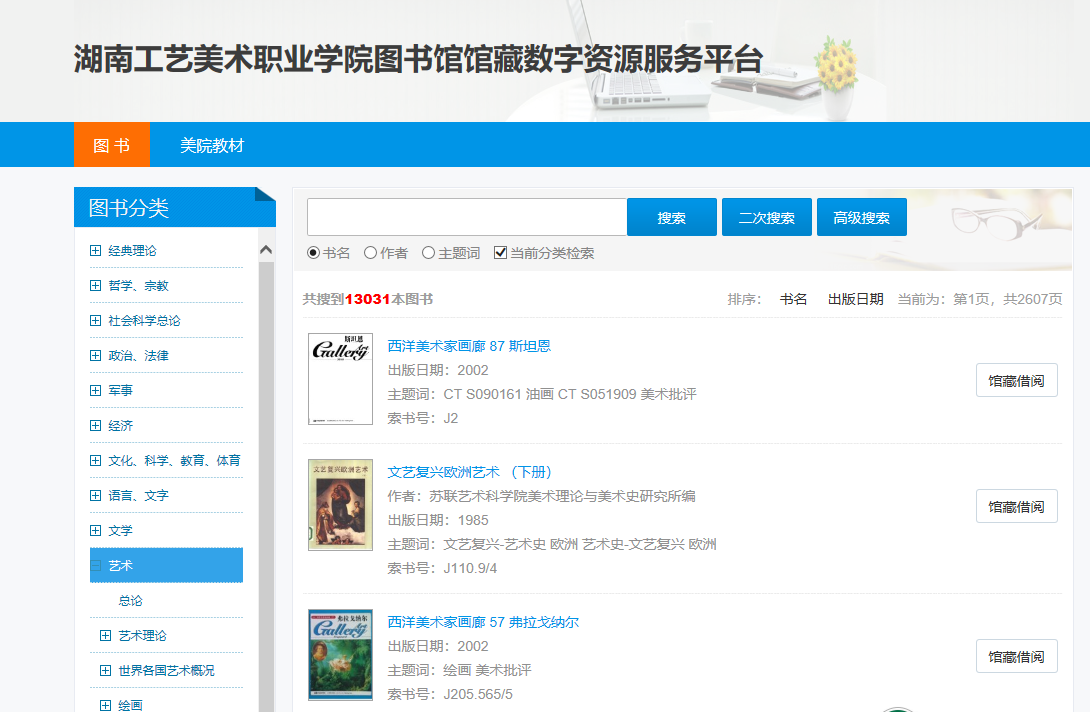This screenshot has height=712, width=1090.
Task: Switch to the 美院教材 tab
Action: (212, 145)
